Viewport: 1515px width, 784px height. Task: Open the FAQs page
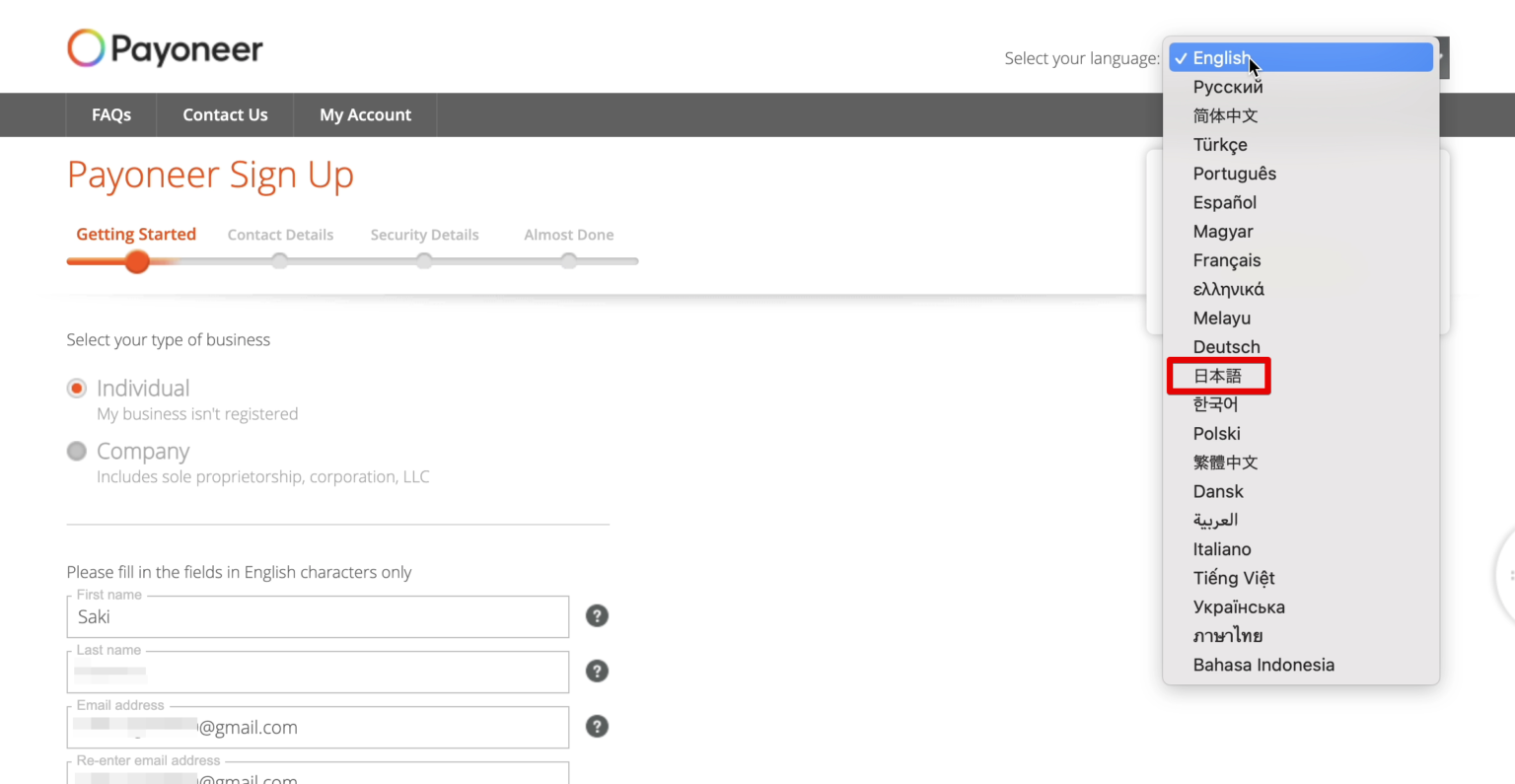(111, 115)
